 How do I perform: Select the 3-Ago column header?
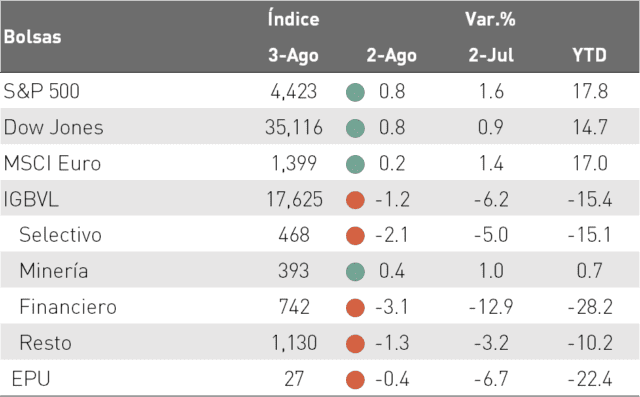coord(293,56)
